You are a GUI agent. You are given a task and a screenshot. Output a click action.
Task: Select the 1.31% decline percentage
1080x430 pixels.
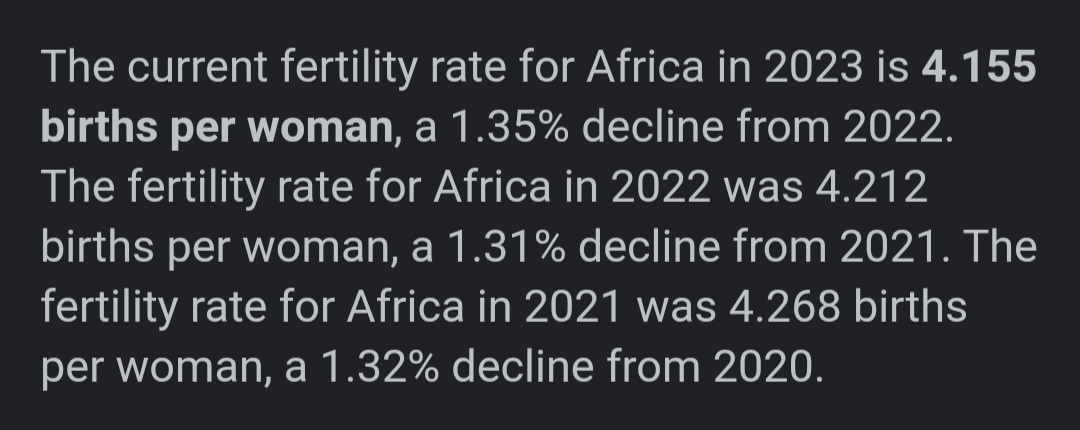[507, 247]
